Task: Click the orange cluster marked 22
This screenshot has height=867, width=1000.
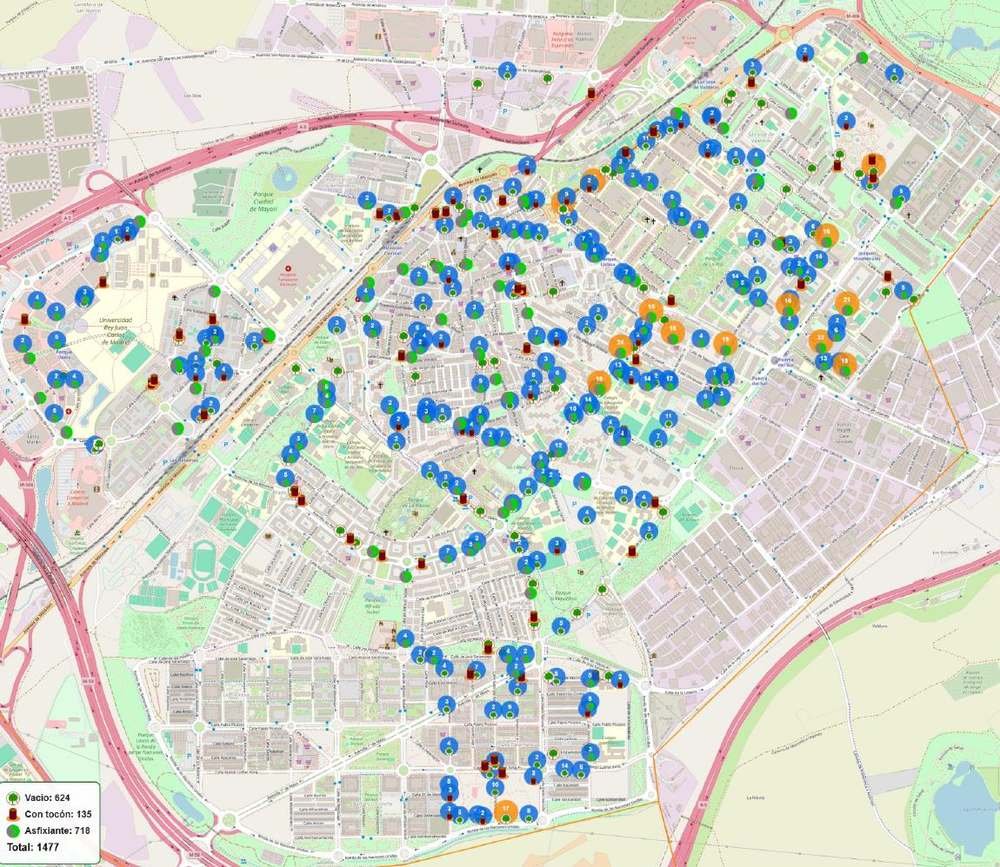Action: pyautogui.click(x=820, y=339)
